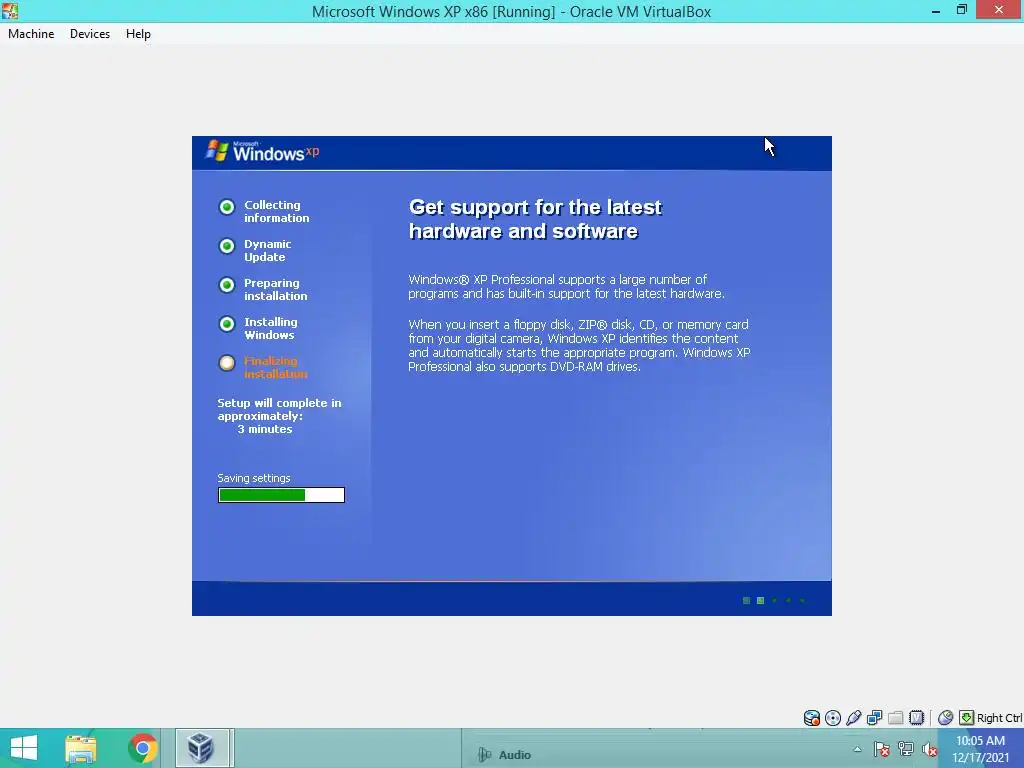Open the clock showing 10:05 AM
1024x768 pixels.
(x=980, y=749)
